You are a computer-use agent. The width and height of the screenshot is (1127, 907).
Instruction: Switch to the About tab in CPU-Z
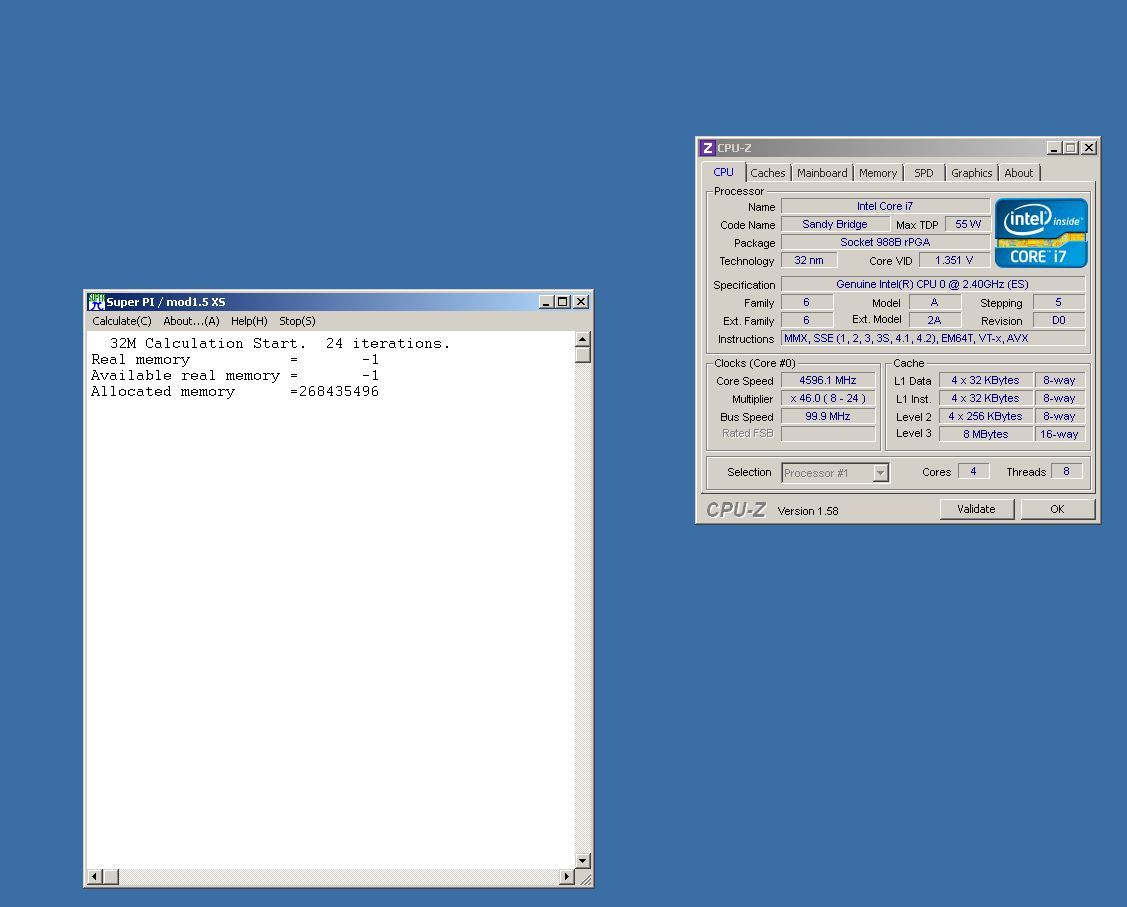coord(1018,173)
